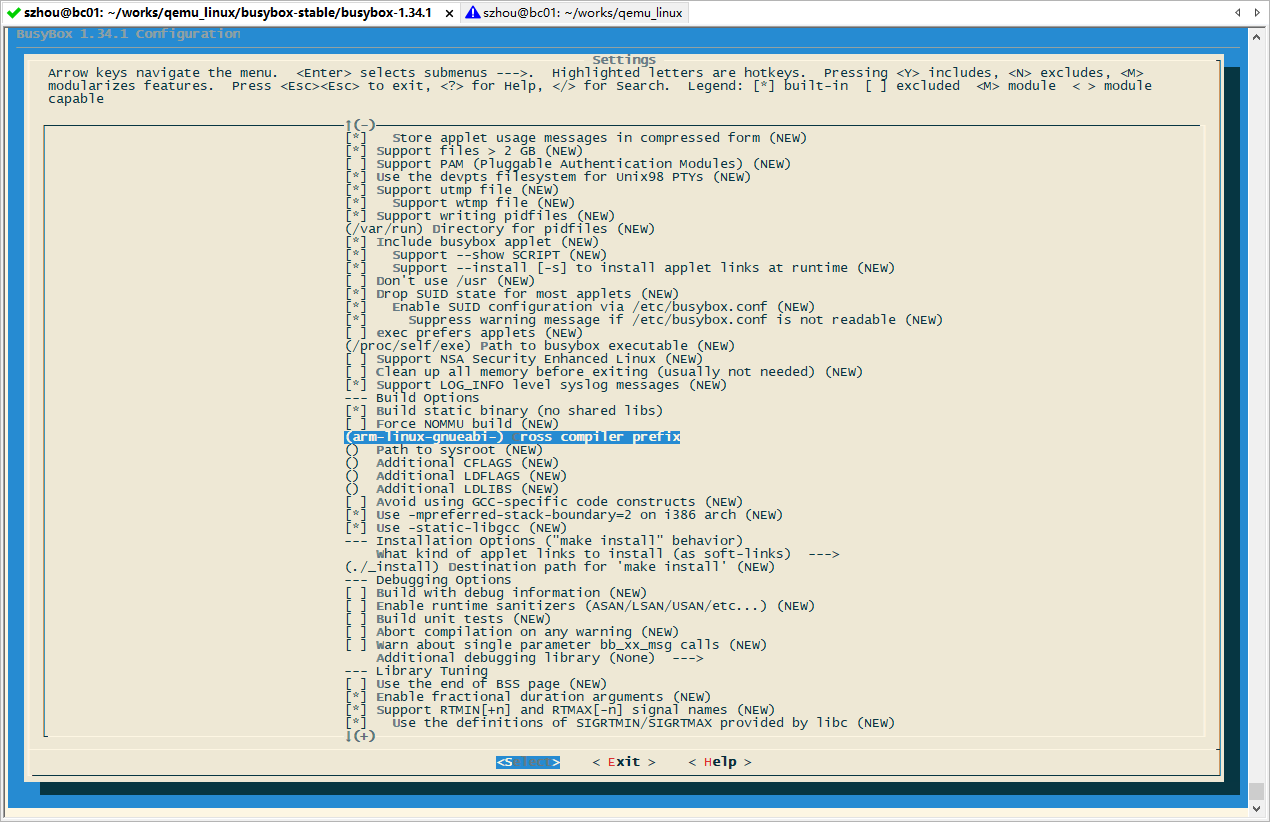The image size is (1270, 822).
Task: Enable Build with debug information
Action: pos(495,593)
